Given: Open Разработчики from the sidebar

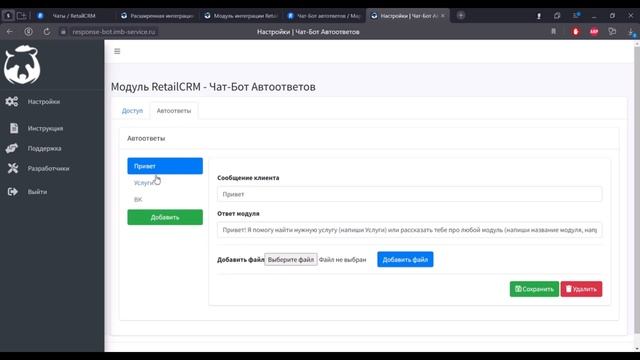Looking at the screenshot, I should click(48, 168).
